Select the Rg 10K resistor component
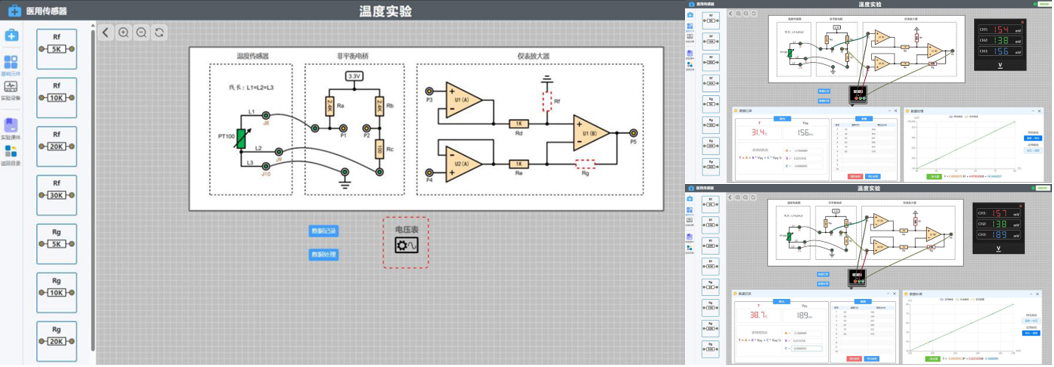The height and width of the screenshot is (367, 1054). coord(56,292)
